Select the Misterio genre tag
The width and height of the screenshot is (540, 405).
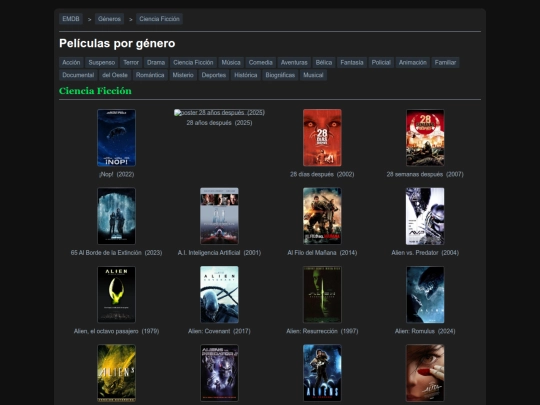pos(183,75)
